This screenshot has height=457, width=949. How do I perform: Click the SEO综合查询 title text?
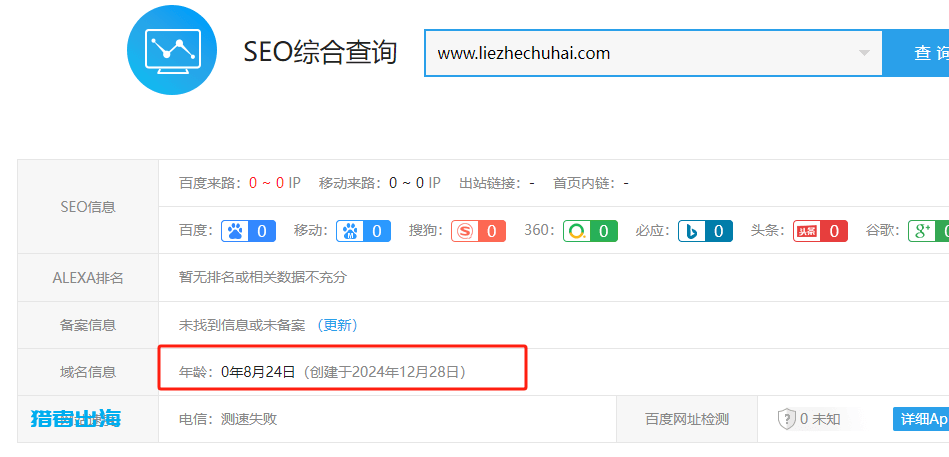320,53
